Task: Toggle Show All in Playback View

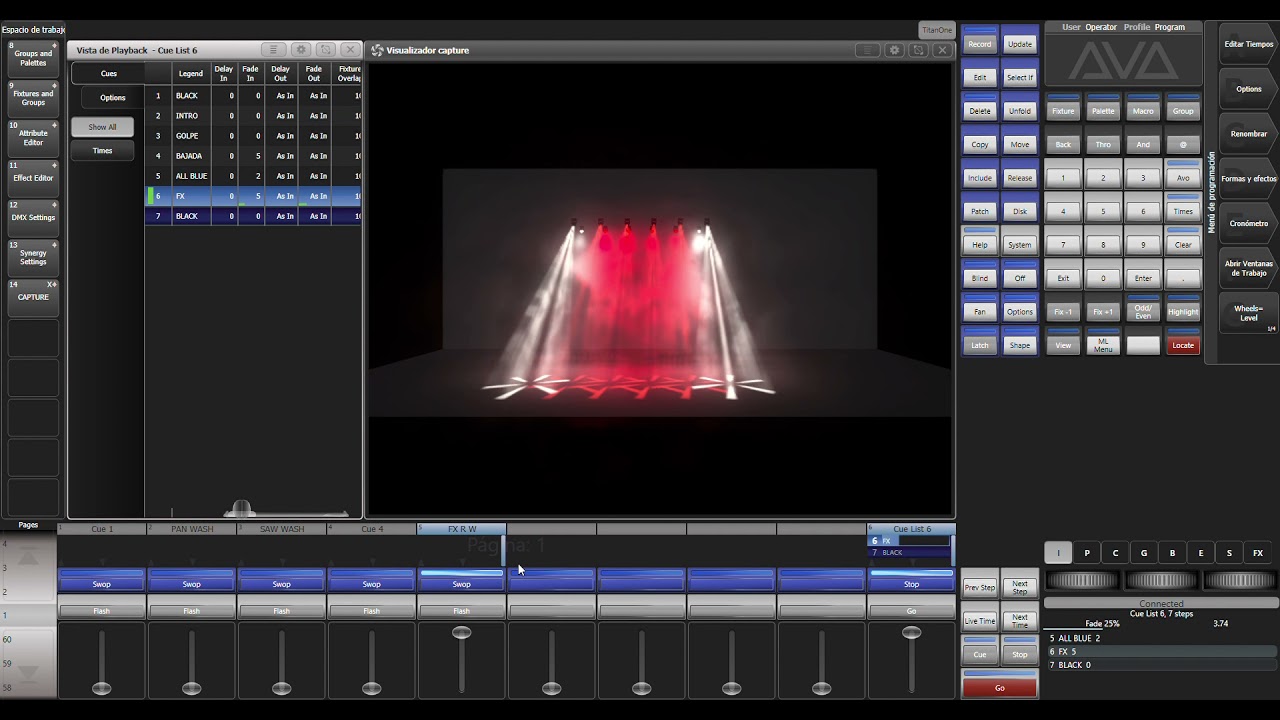Action: click(x=102, y=127)
